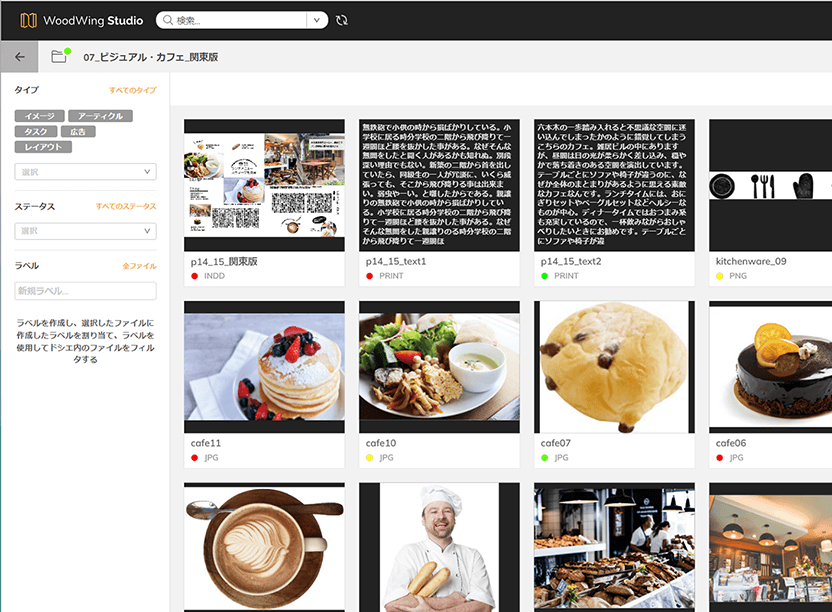Screen dimensions: 832x612
Task: Click the red status dot of p14_15_text1
Action: tap(370, 276)
